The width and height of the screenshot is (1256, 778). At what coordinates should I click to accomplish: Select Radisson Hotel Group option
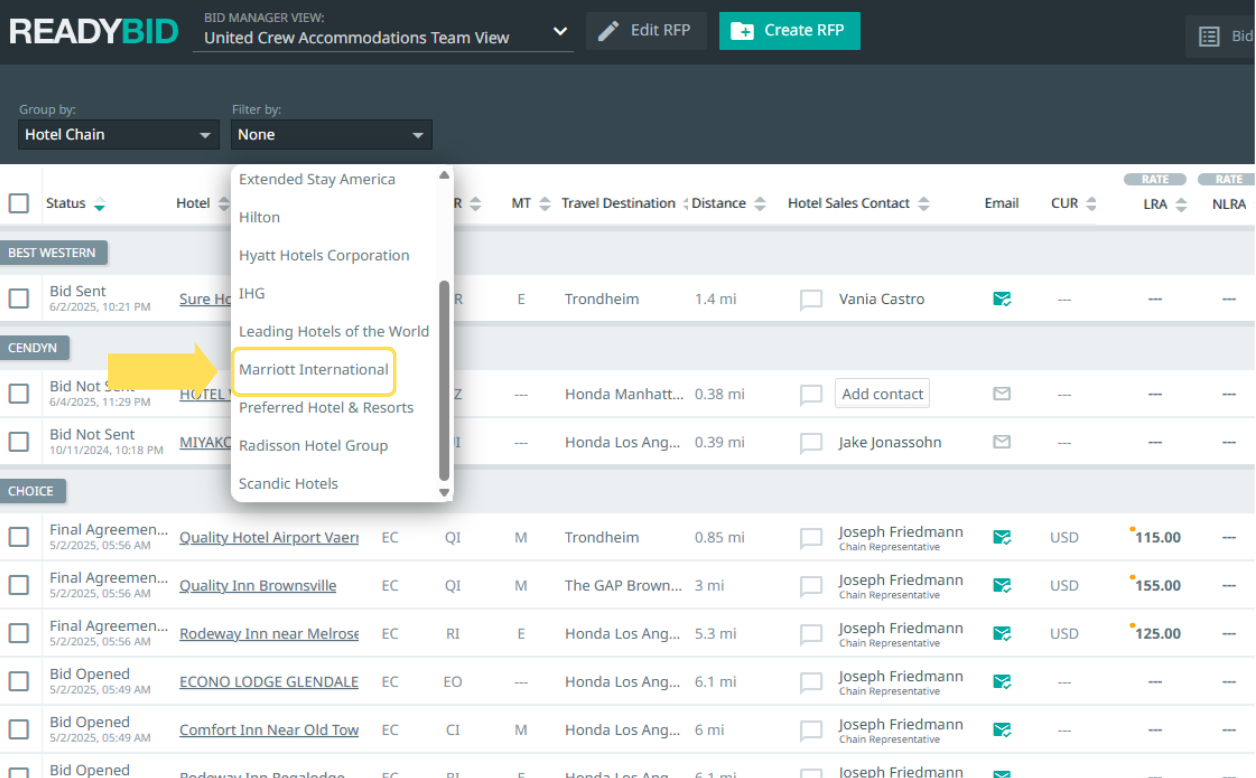click(x=313, y=446)
